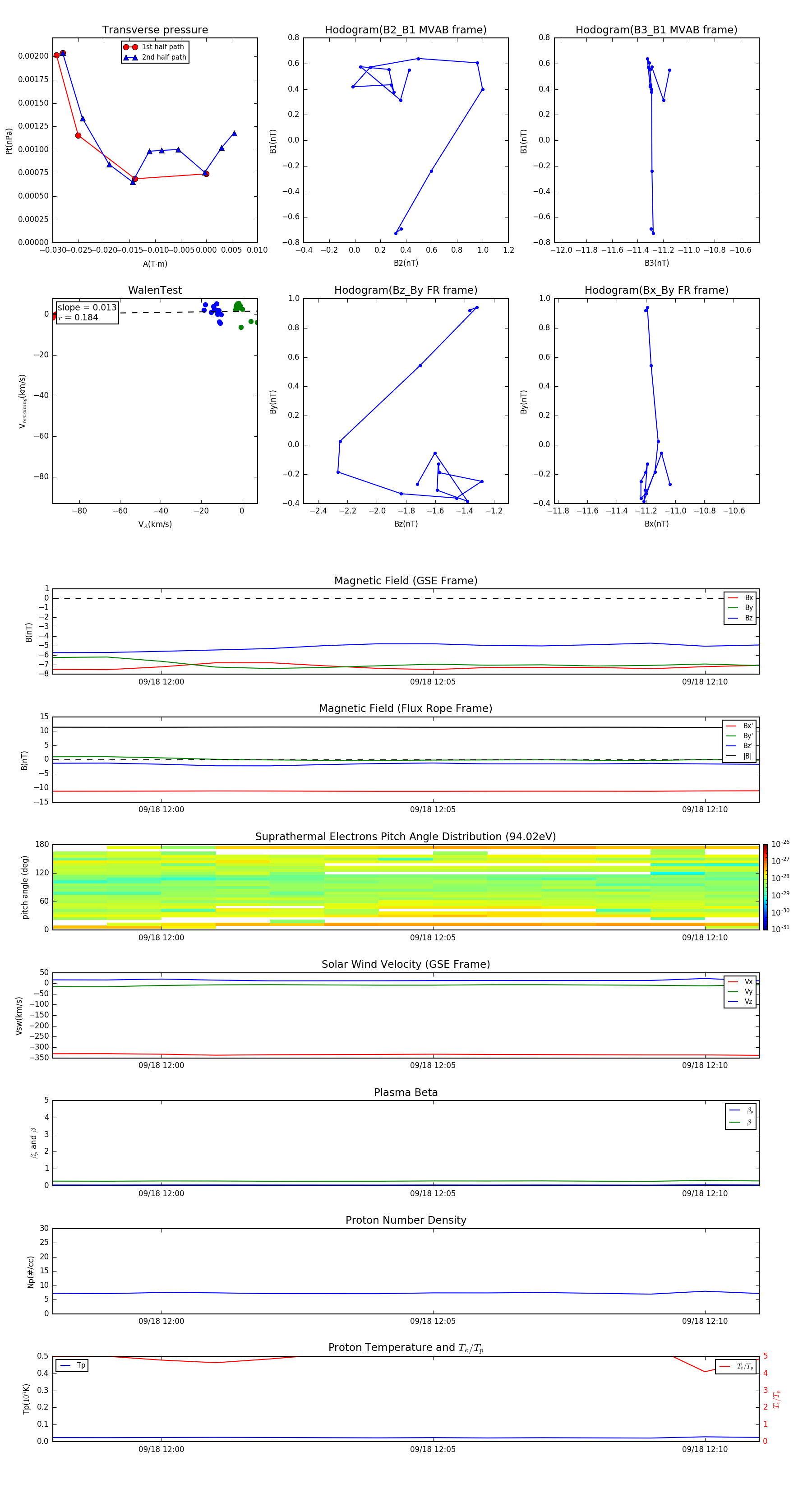Viewport: 812px width, 1489px height.
Task: Click the 'WalenTest' plot title
Action: pos(155,290)
